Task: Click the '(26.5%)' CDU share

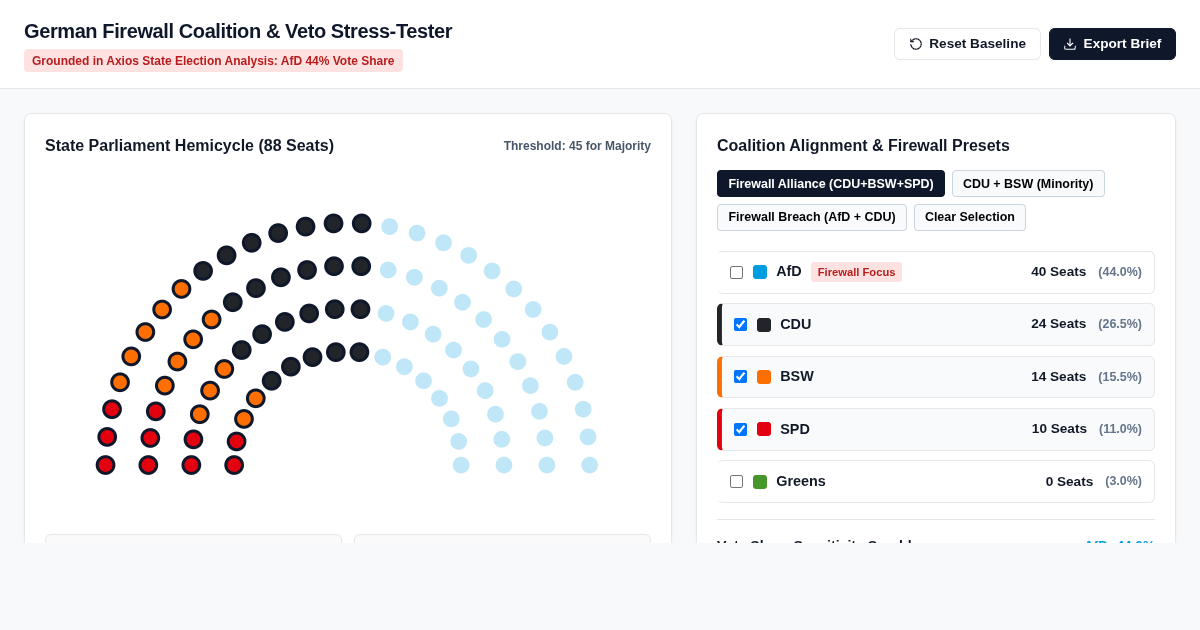Action: 1120,324
